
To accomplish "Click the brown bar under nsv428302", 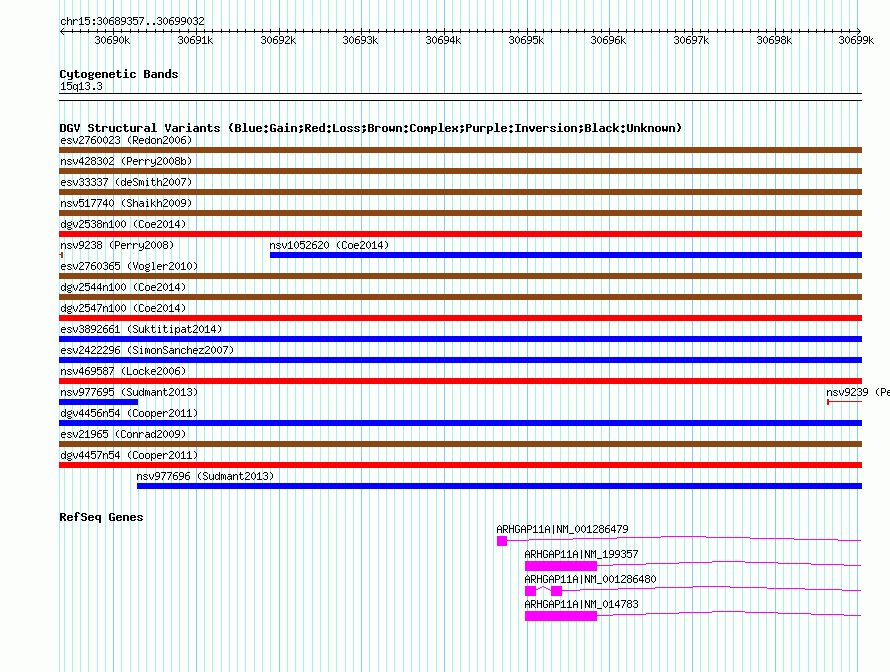I will pos(460,171).
